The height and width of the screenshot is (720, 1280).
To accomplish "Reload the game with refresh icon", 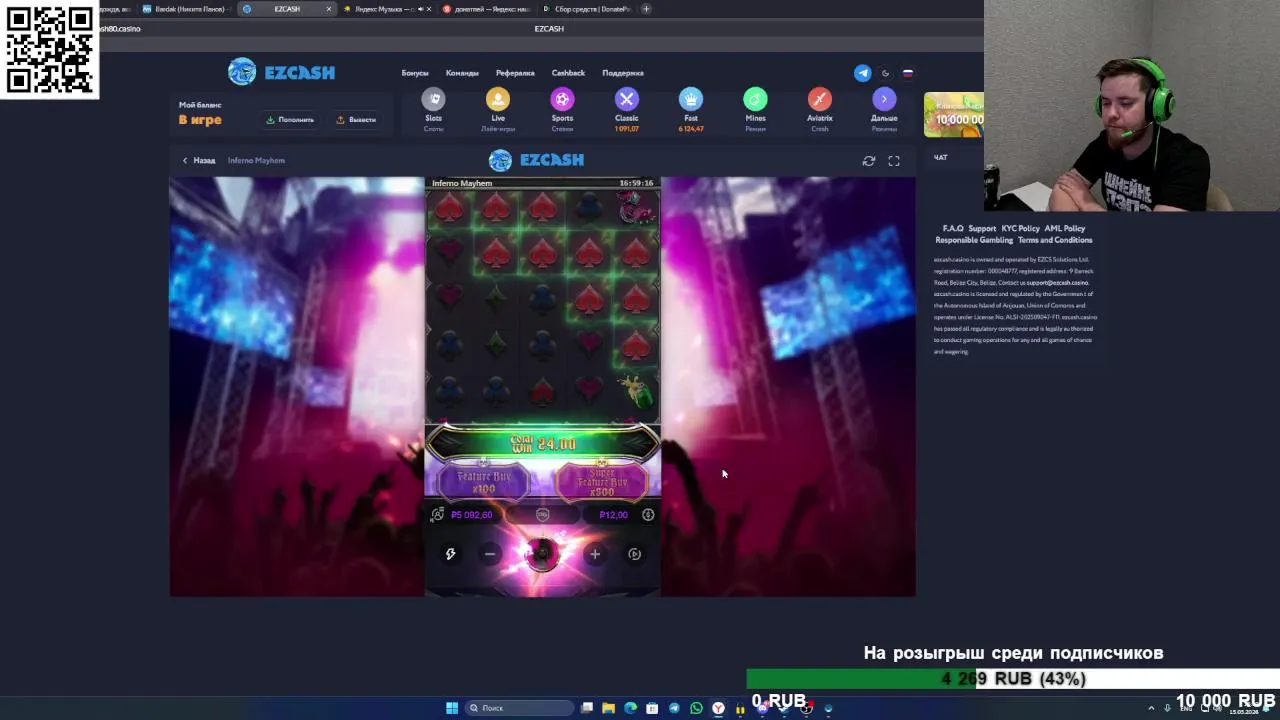I will click(869, 160).
